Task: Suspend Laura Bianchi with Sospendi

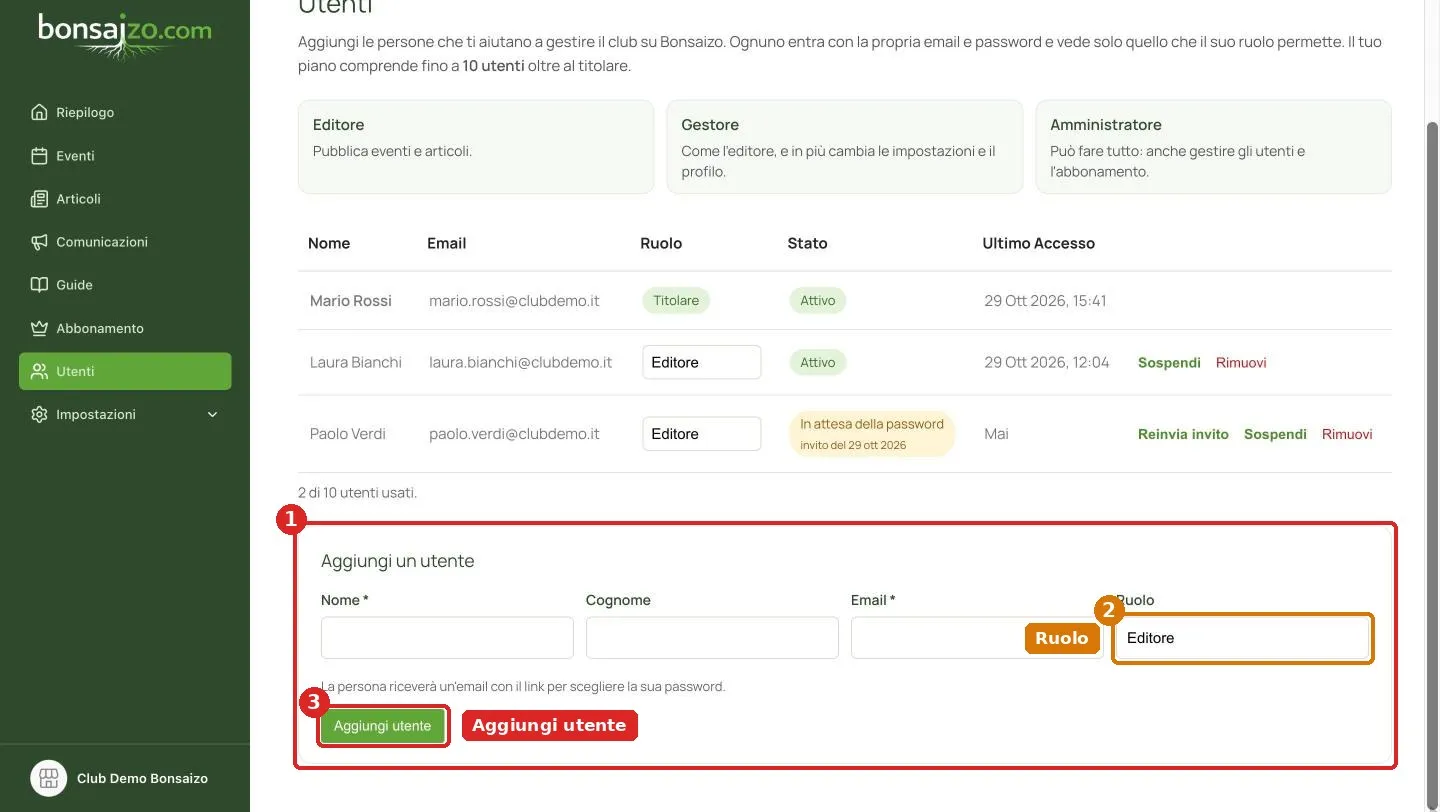Action: tap(1169, 363)
